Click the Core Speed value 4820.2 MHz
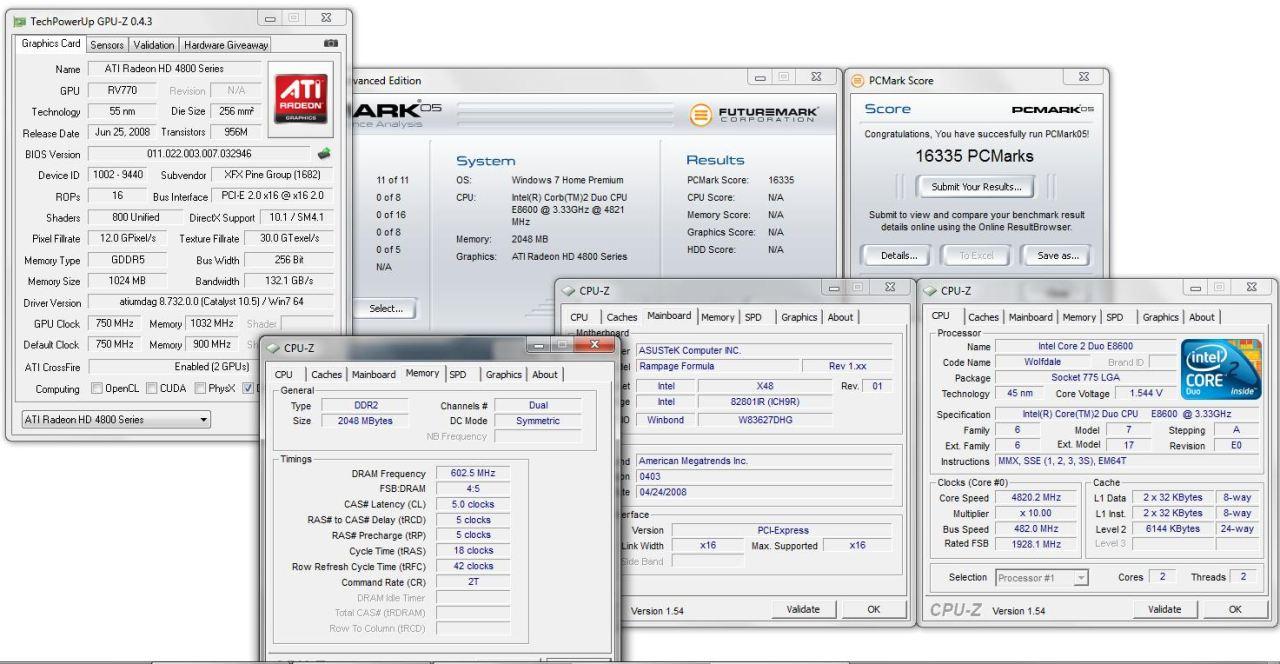The width and height of the screenshot is (1280, 664). point(1042,497)
